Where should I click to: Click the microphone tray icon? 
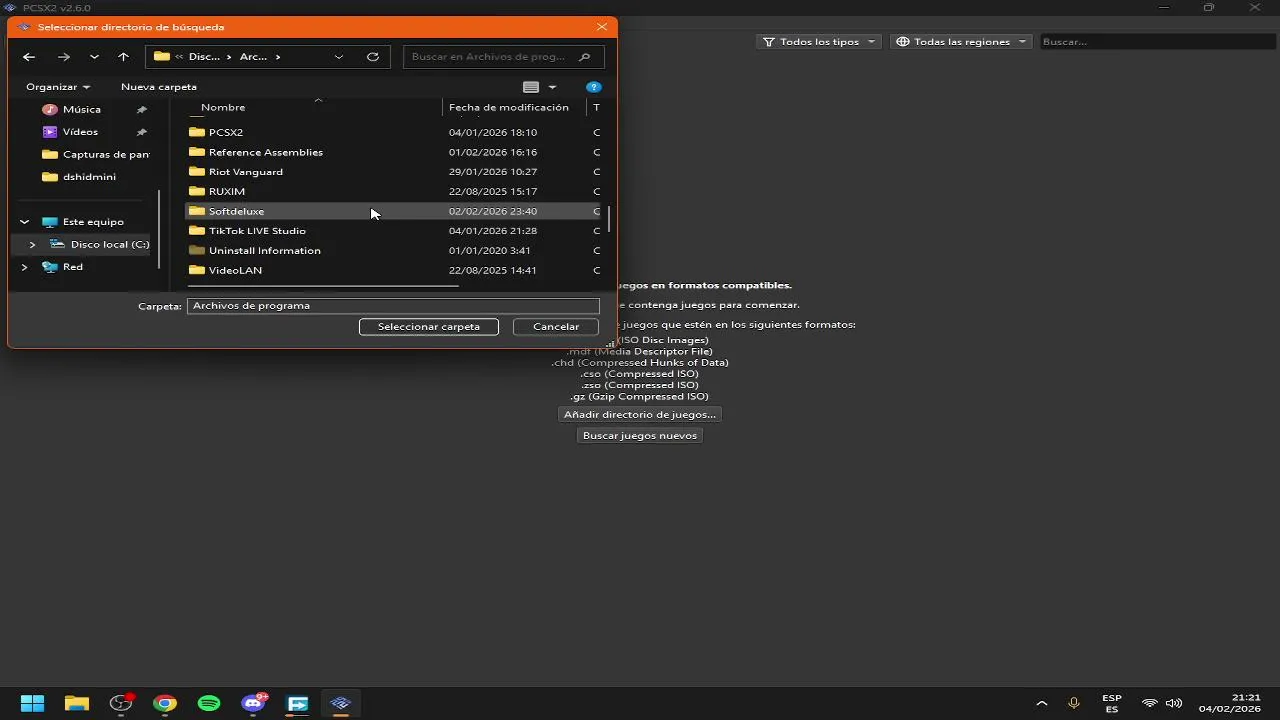pyautogui.click(x=1074, y=703)
